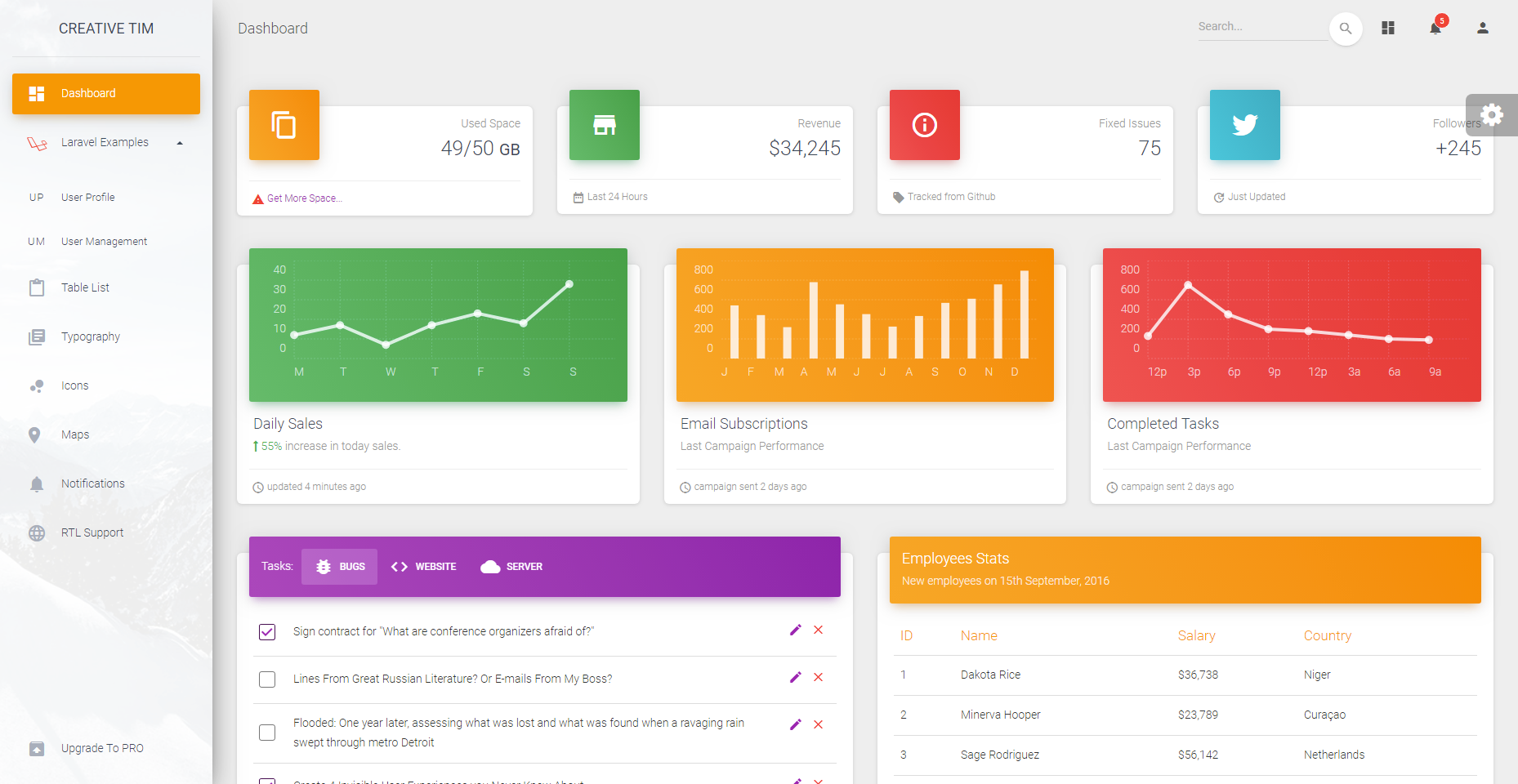Collapse the Laravel Examples menu arrow

click(180, 143)
